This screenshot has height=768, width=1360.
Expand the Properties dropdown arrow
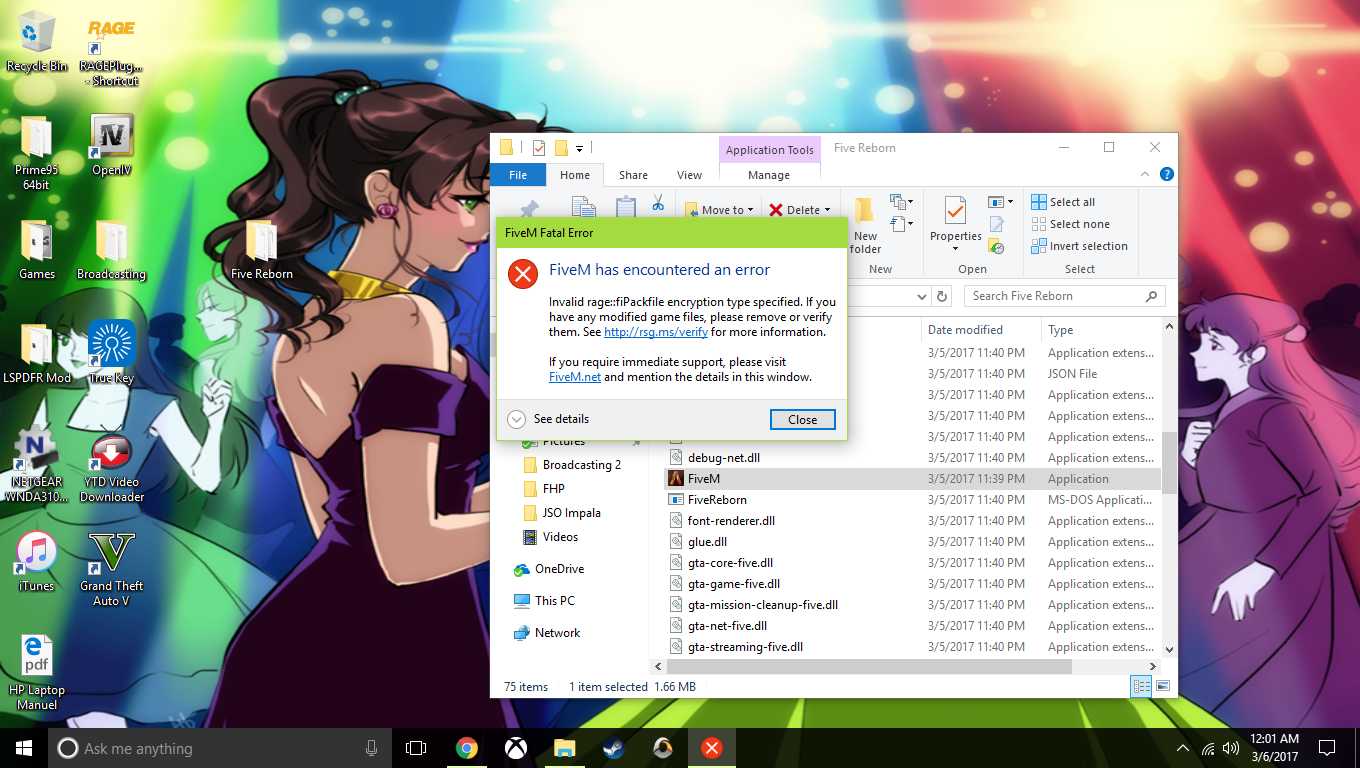click(x=955, y=248)
